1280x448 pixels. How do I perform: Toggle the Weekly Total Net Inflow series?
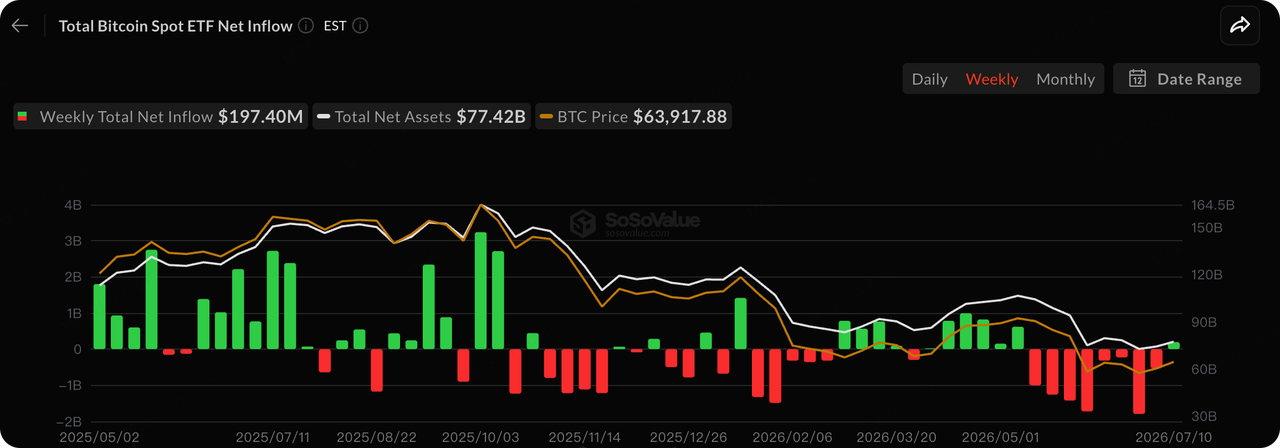point(161,117)
